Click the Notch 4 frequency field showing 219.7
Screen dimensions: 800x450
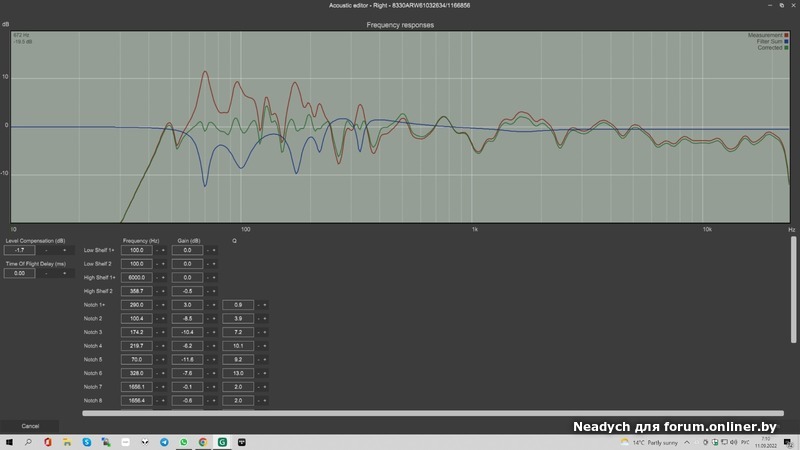click(x=137, y=346)
